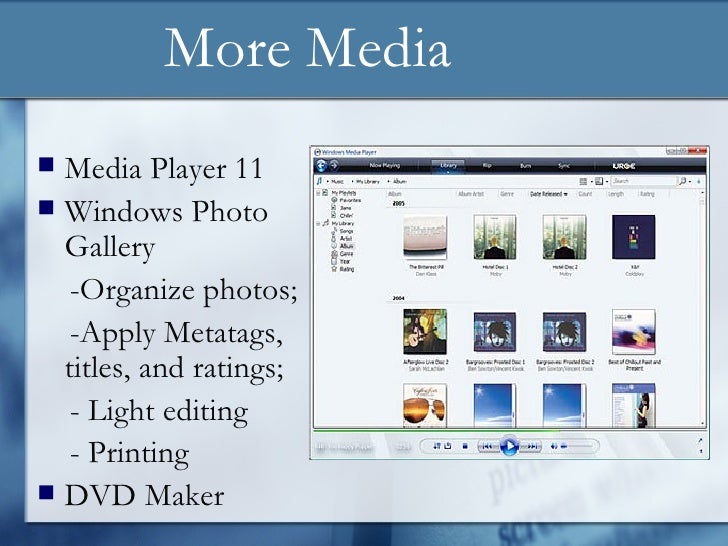Screen dimensions: 728x546
Task: Select Year under My Library
Action: [x=345, y=261]
